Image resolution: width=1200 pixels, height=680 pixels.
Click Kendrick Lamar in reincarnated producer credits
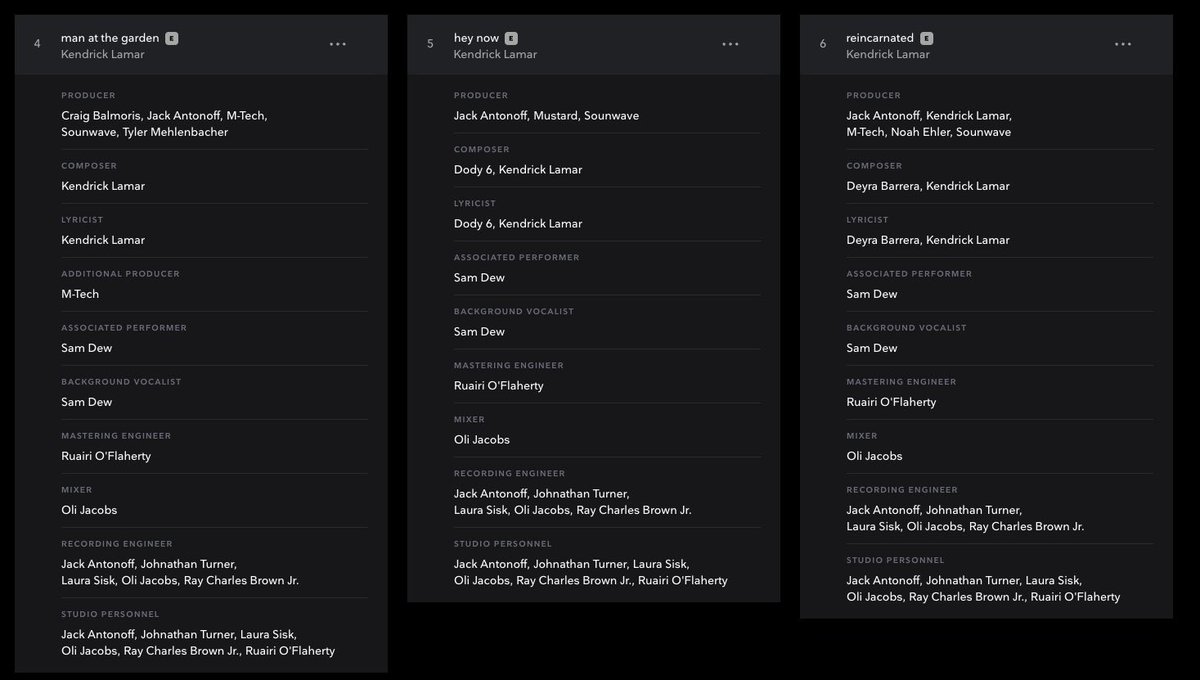pyautogui.click(x=969, y=116)
